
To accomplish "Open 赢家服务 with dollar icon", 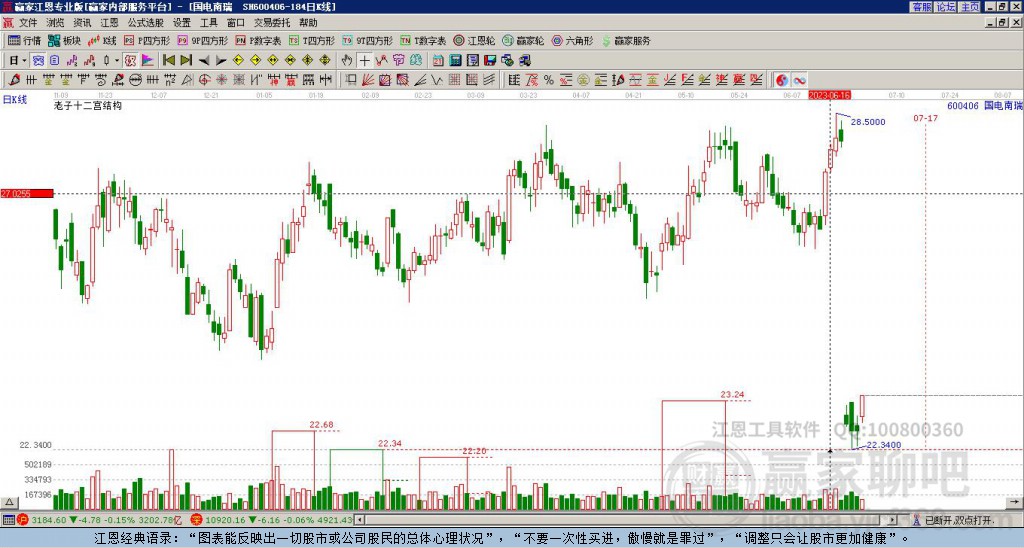I will 626,40.
